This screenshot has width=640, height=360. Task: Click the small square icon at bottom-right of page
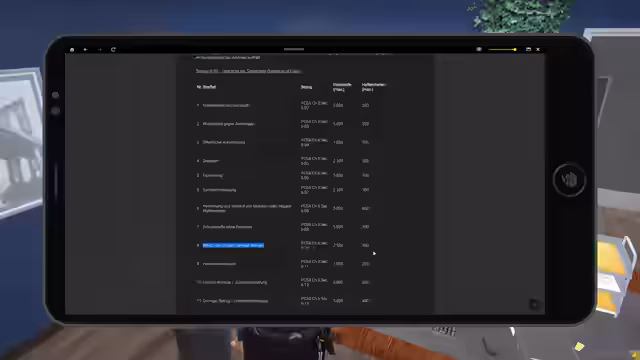(534, 304)
